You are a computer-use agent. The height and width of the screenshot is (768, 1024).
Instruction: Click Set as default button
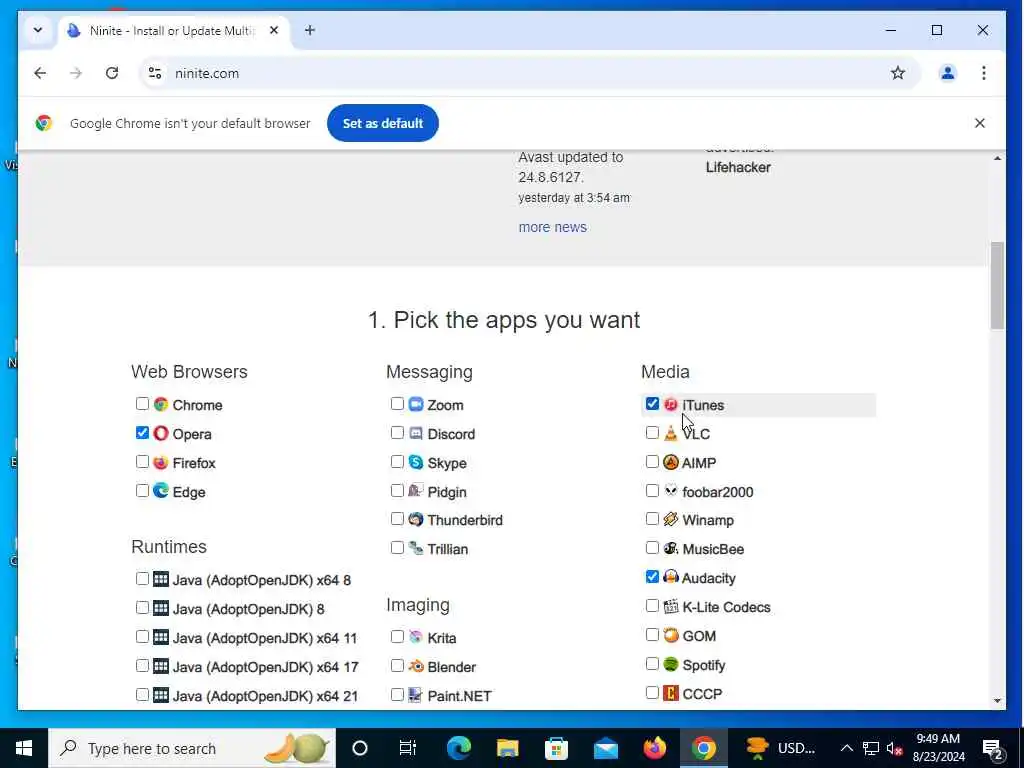pyautogui.click(x=383, y=123)
